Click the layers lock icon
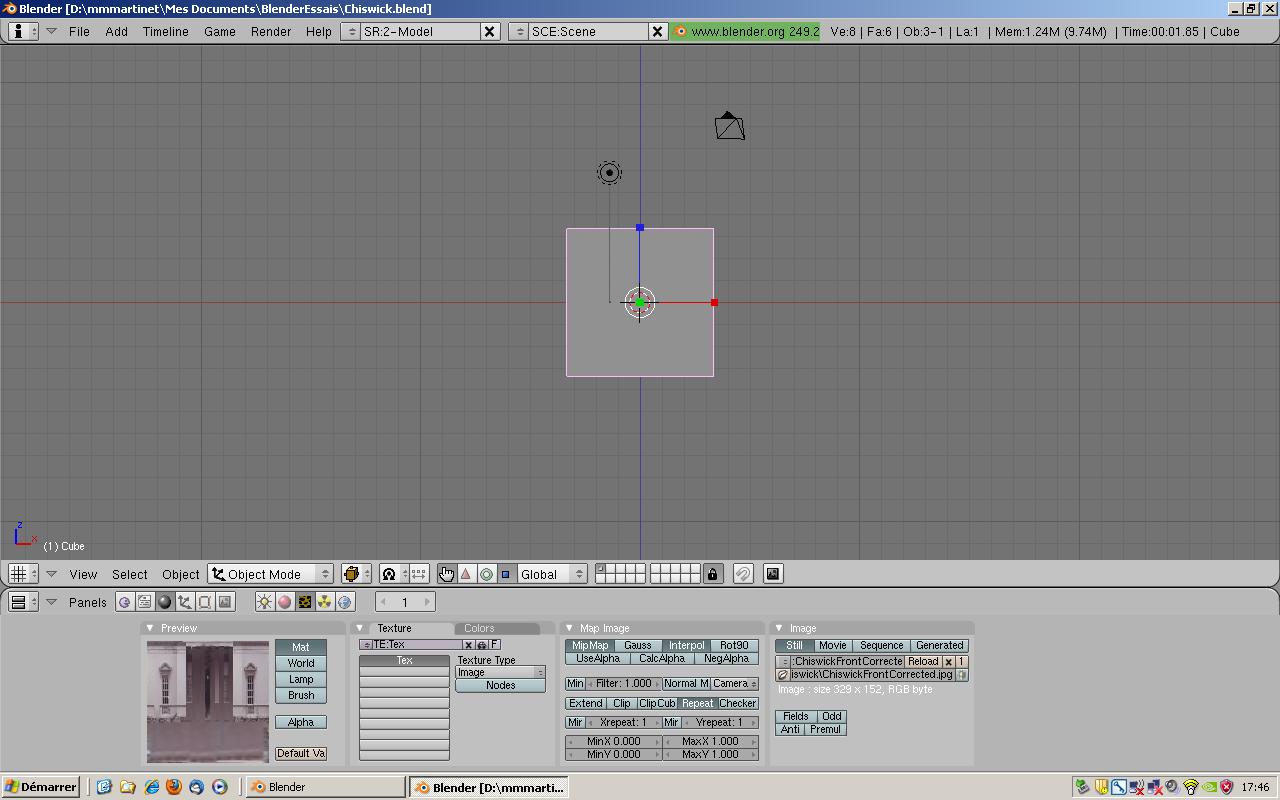Screen dimensions: 1280x800 pos(712,574)
